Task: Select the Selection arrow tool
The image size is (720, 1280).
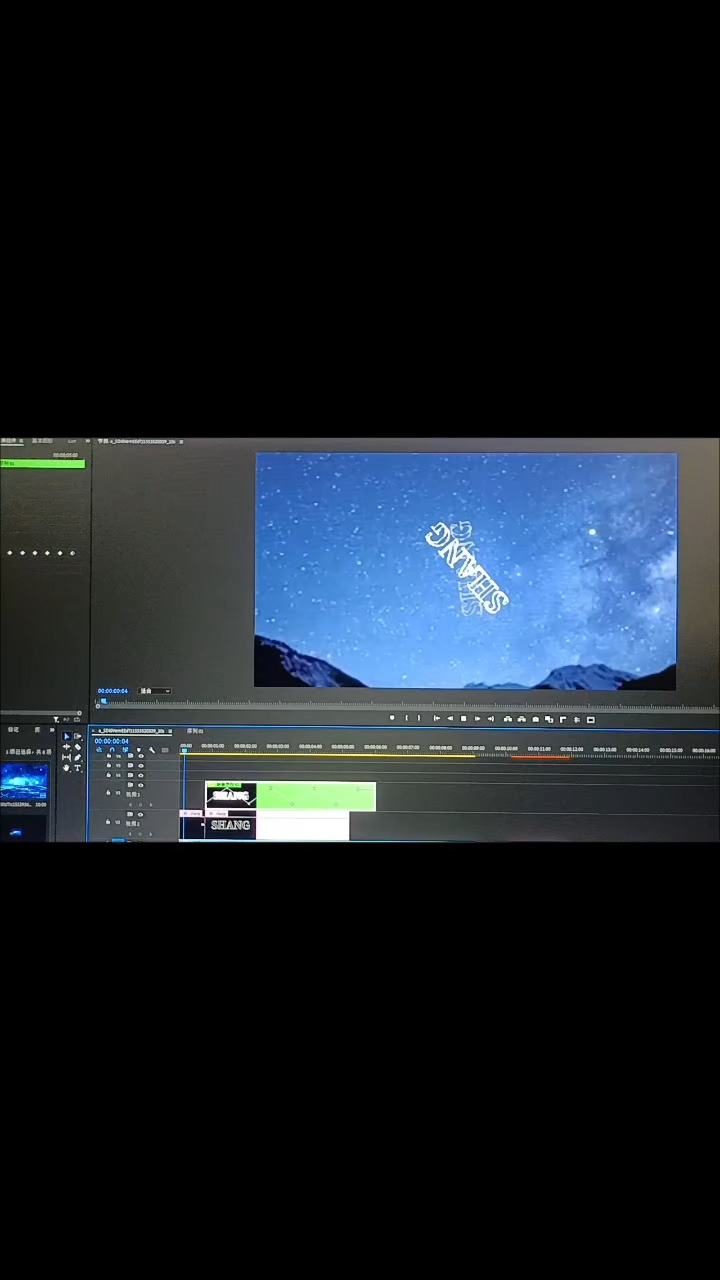Action: [x=66, y=736]
